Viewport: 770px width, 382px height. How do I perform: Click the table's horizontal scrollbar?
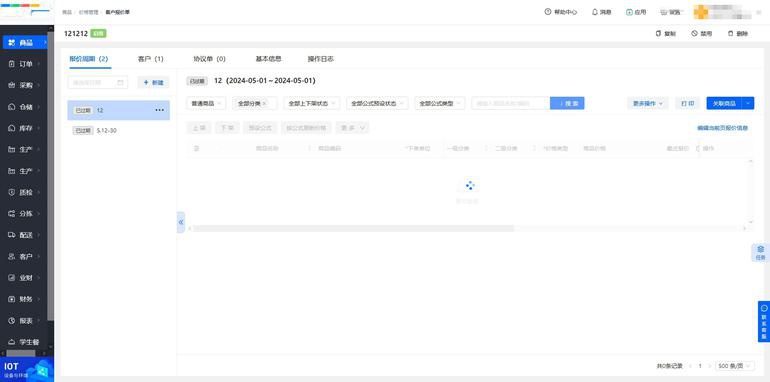[x=354, y=228]
